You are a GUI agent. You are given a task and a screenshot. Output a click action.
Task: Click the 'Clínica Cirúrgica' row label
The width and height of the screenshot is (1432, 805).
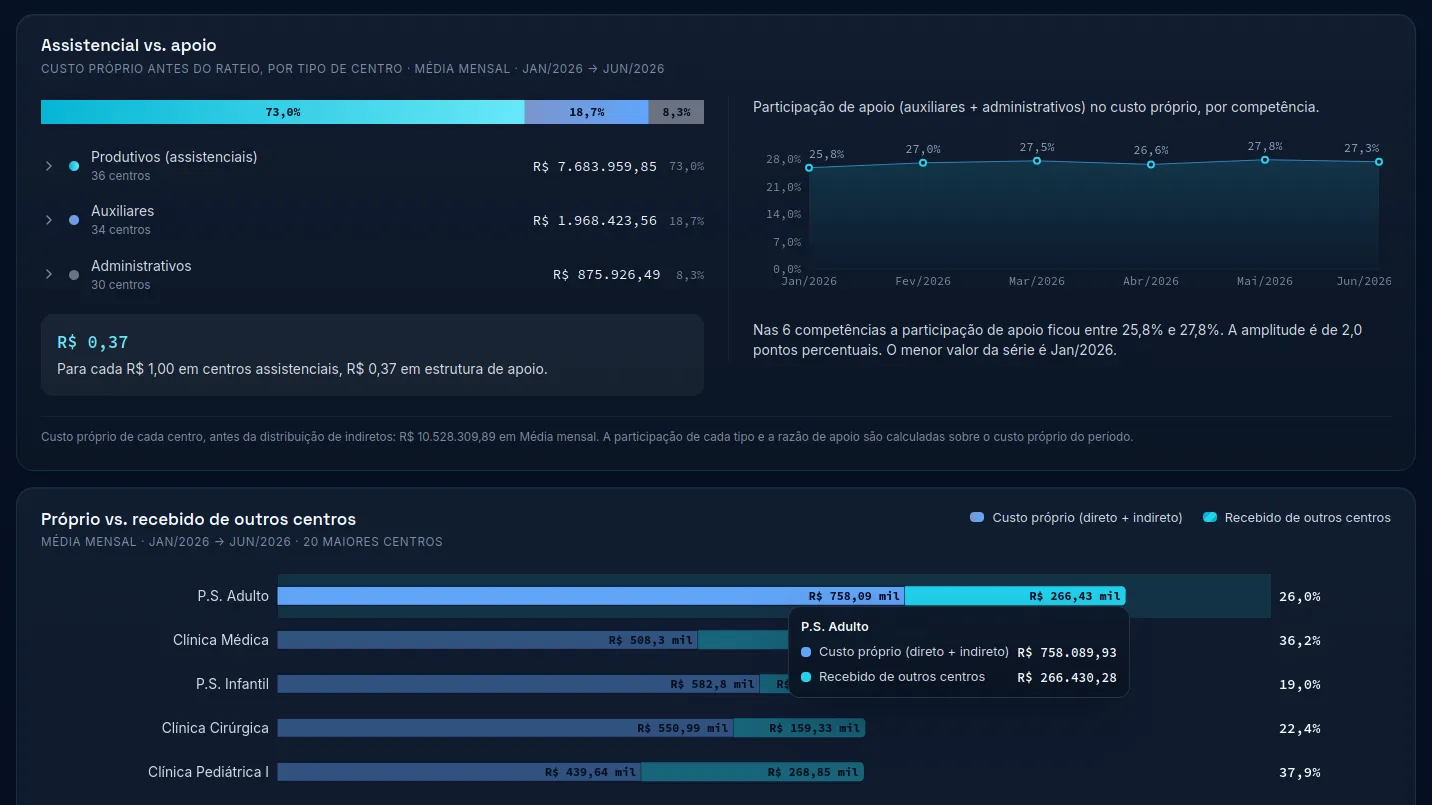coord(215,728)
